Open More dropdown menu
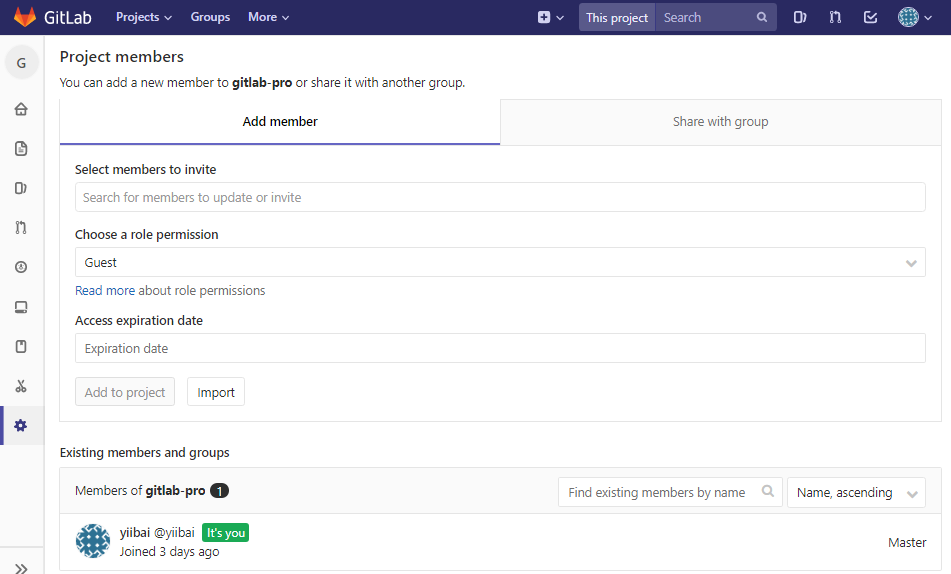This screenshot has height=574, width=951. click(x=269, y=17)
